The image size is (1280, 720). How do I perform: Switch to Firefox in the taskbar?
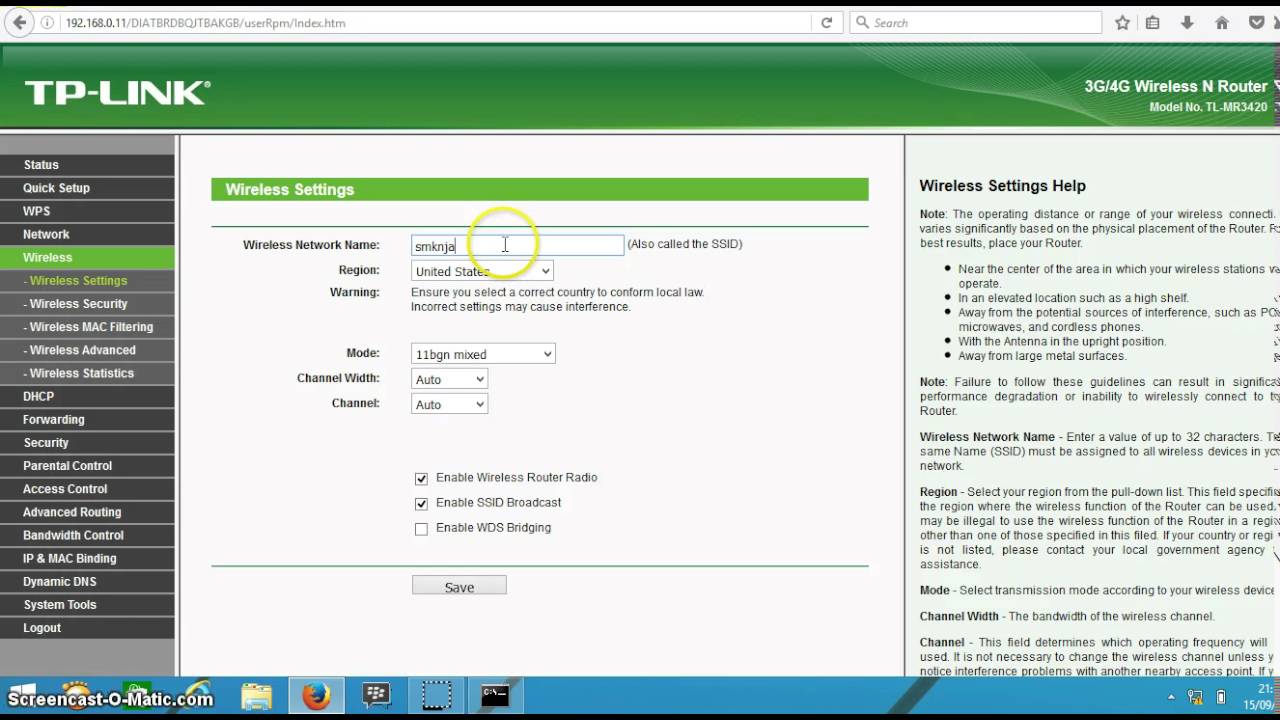click(316, 696)
